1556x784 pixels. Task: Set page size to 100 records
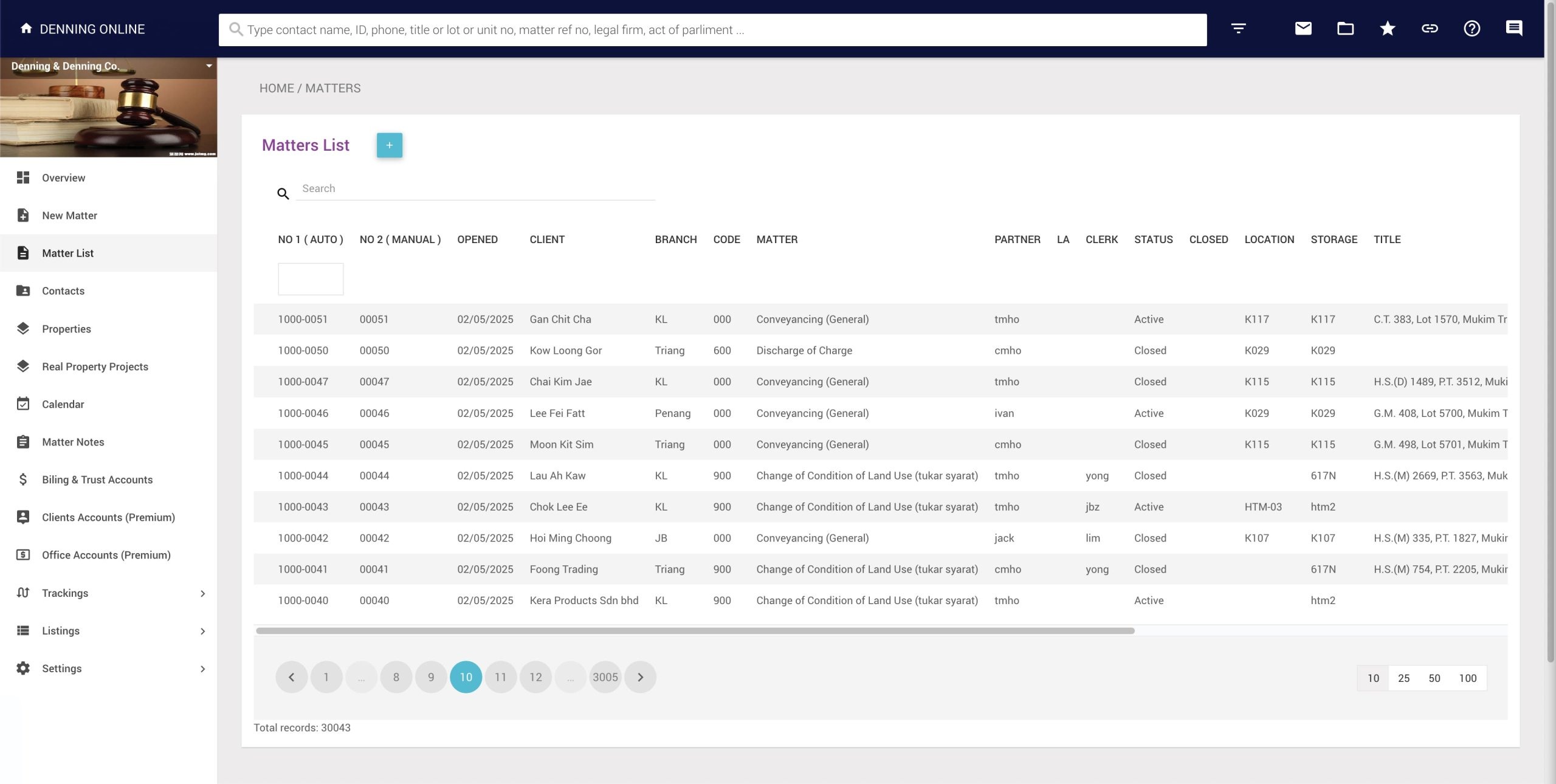click(x=1467, y=678)
